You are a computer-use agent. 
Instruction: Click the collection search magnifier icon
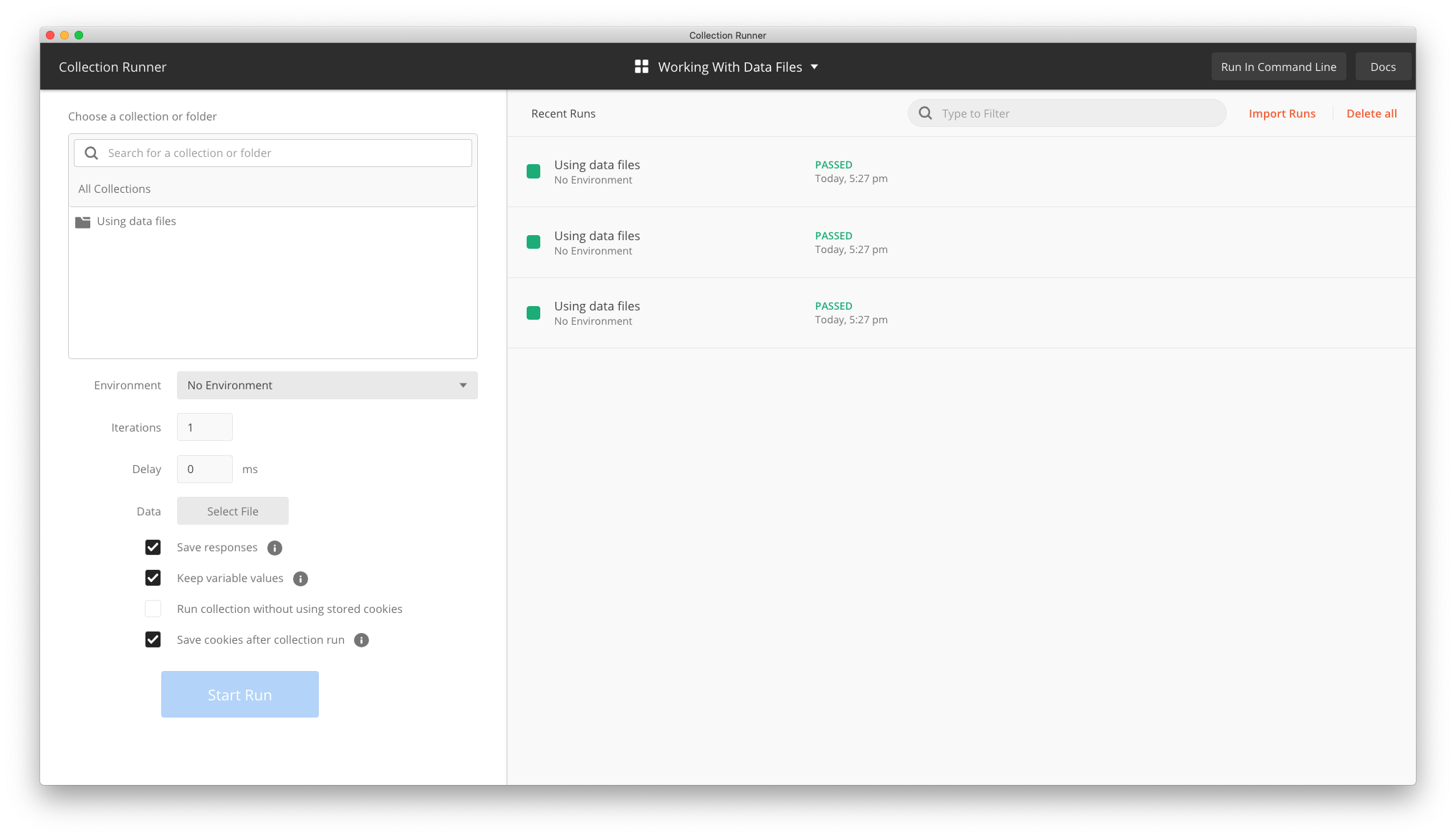click(x=92, y=153)
